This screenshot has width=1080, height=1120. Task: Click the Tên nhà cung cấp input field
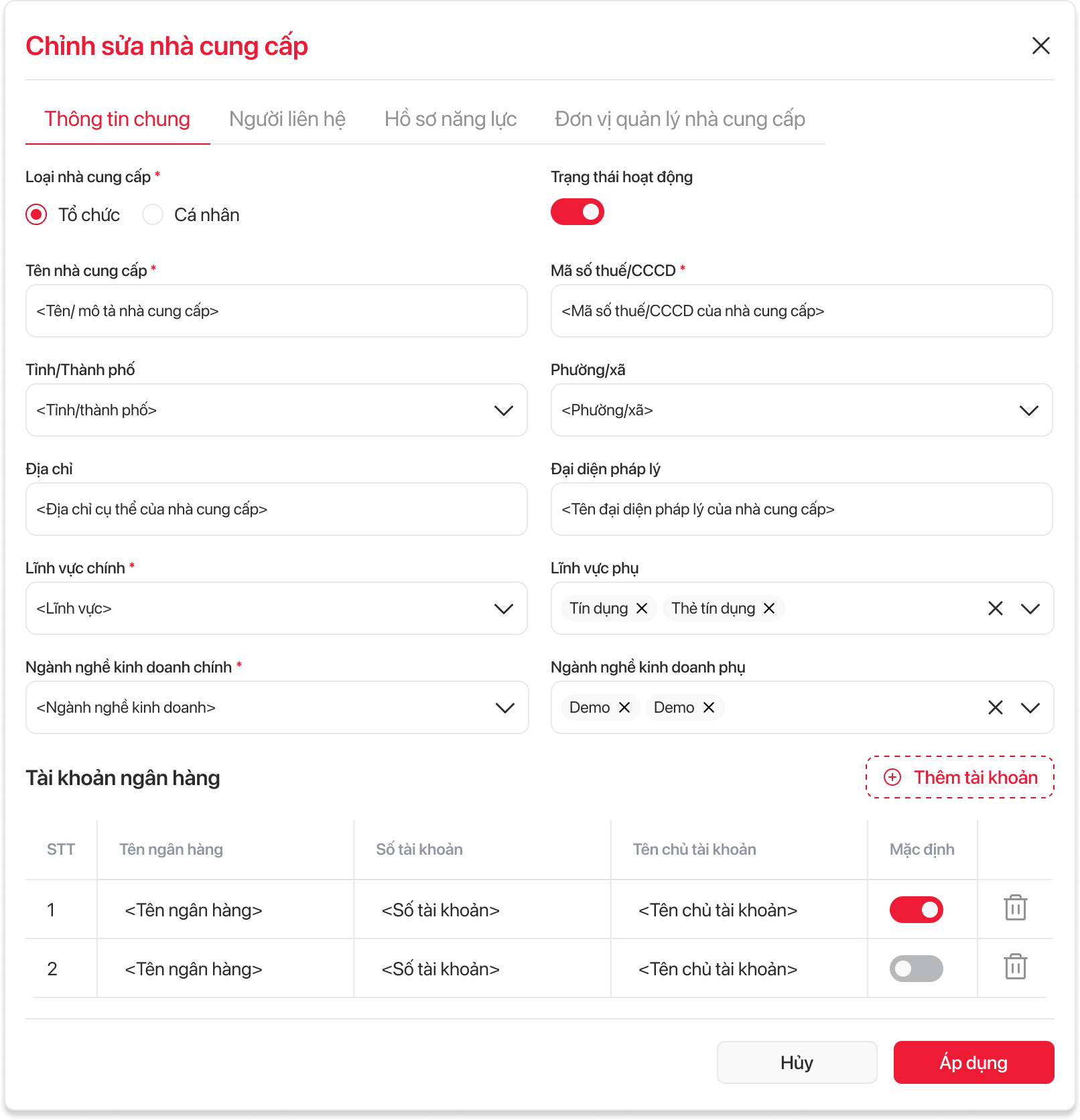[x=276, y=311]
